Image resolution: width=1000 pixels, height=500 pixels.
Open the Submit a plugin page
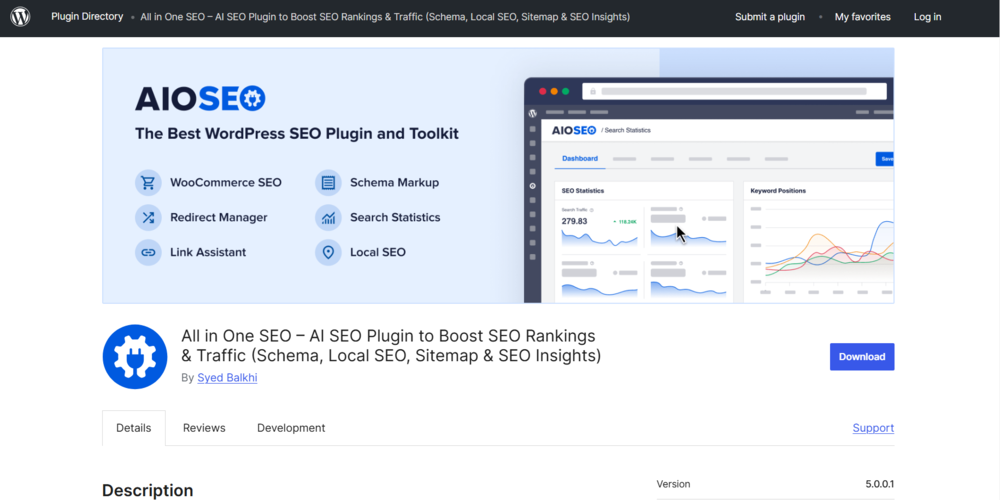pos(770,17)
